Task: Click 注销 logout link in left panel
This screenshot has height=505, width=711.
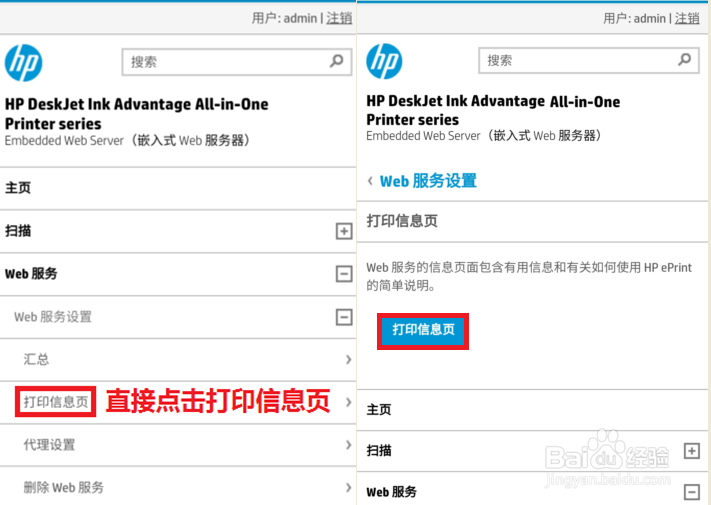Action: 339,18
